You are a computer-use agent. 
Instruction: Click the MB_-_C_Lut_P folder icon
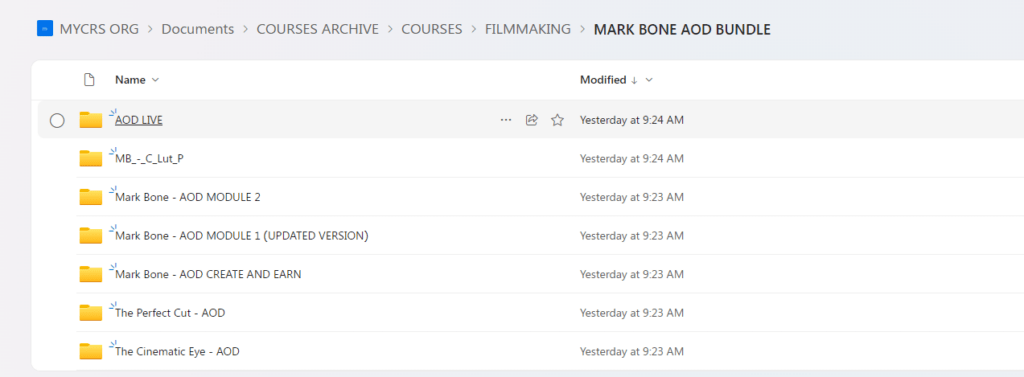pyautogui.click(x=91, y=159)
